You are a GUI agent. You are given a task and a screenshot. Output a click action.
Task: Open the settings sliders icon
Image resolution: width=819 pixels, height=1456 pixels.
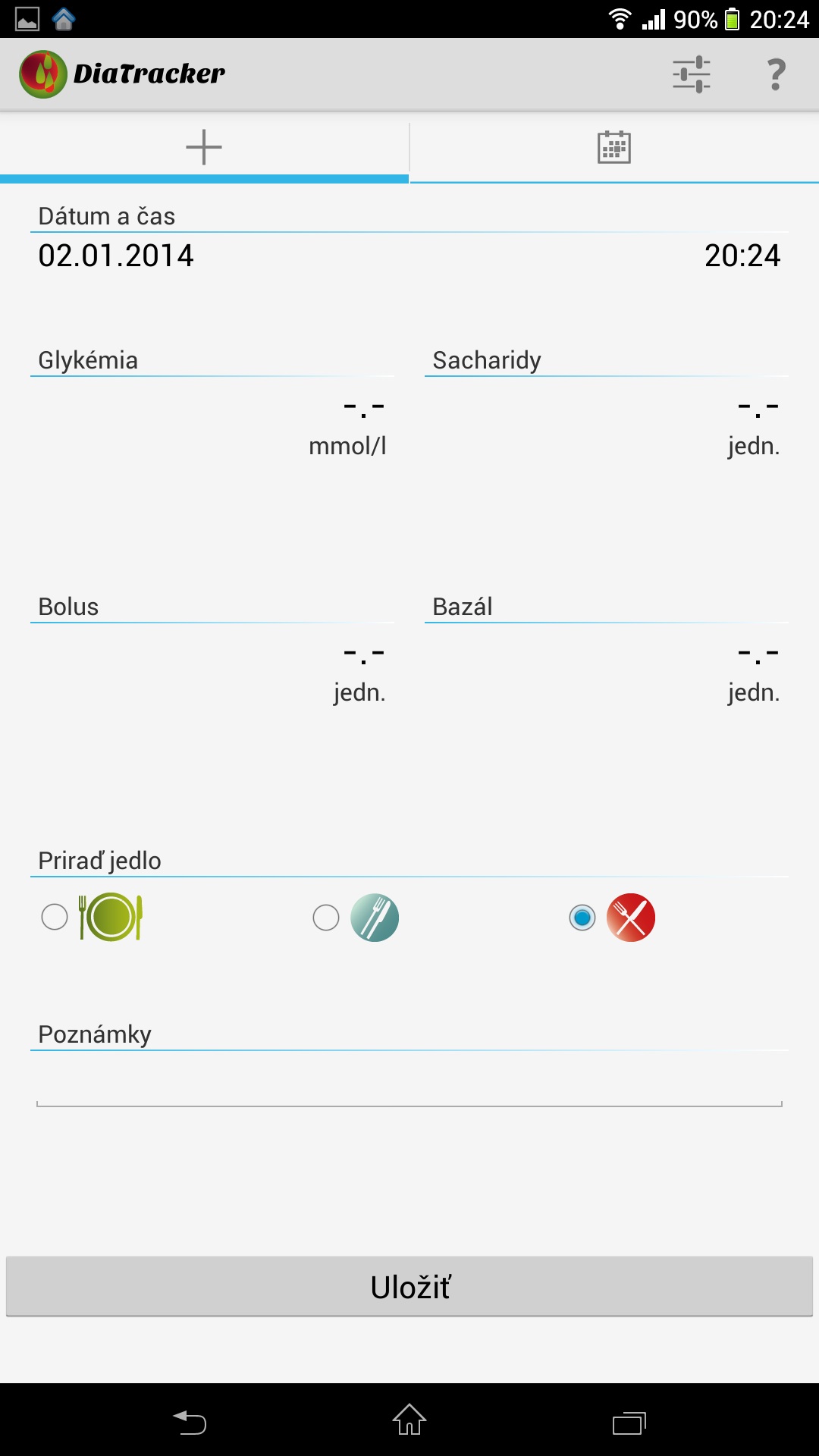click(x=691, y=74)
